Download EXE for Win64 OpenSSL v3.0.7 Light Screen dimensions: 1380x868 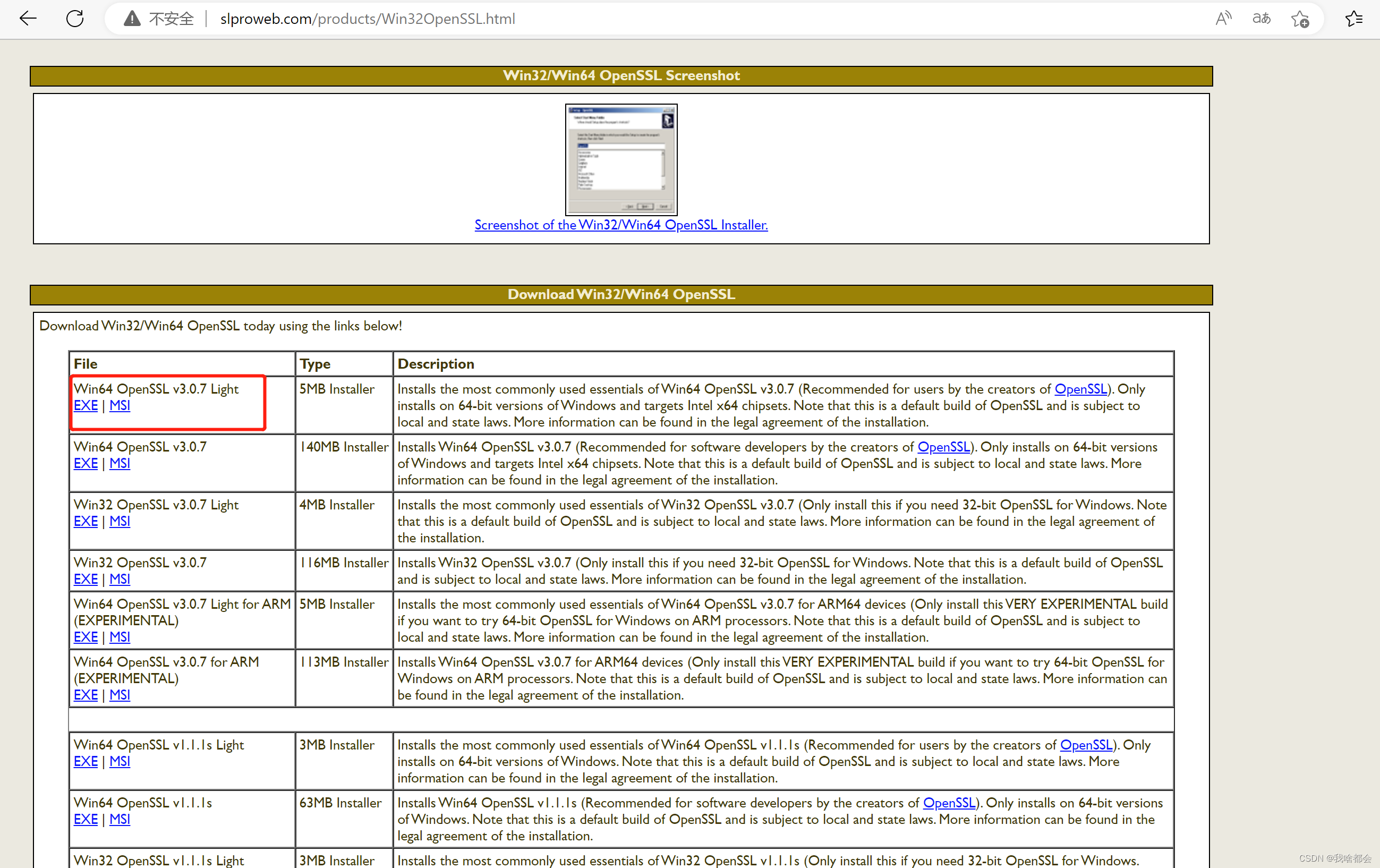coord(86,405)
